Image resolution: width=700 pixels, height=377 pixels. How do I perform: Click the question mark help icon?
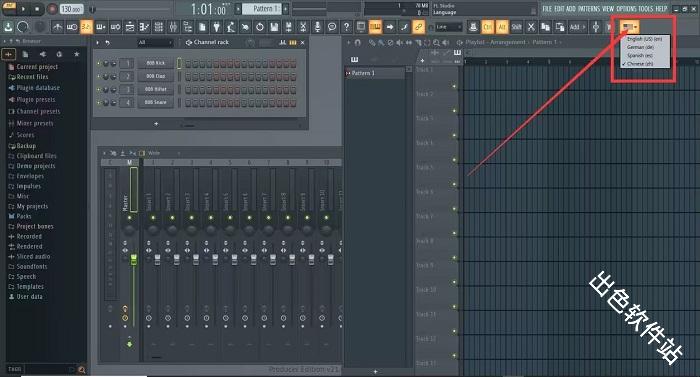pos(346,27)
